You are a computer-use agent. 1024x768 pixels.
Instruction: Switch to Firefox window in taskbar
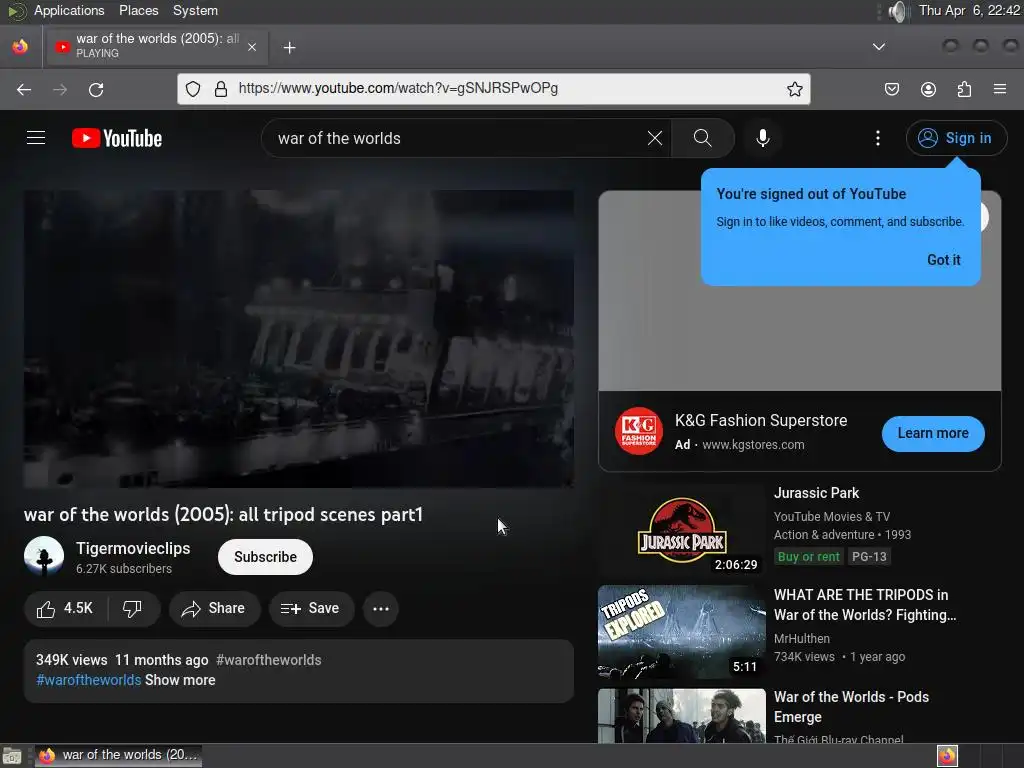point(118,756)
